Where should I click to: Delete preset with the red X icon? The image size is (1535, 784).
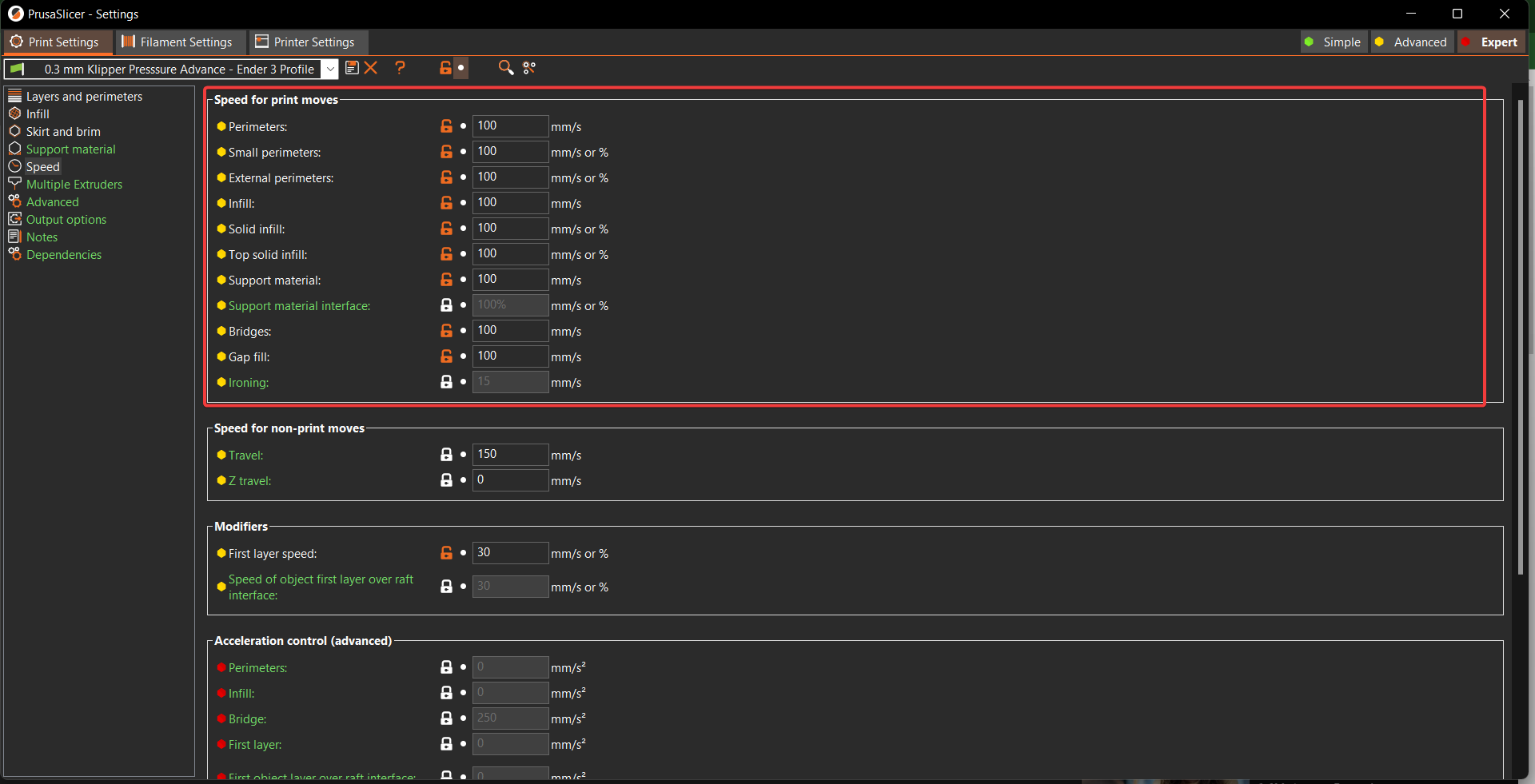point(371,68)
